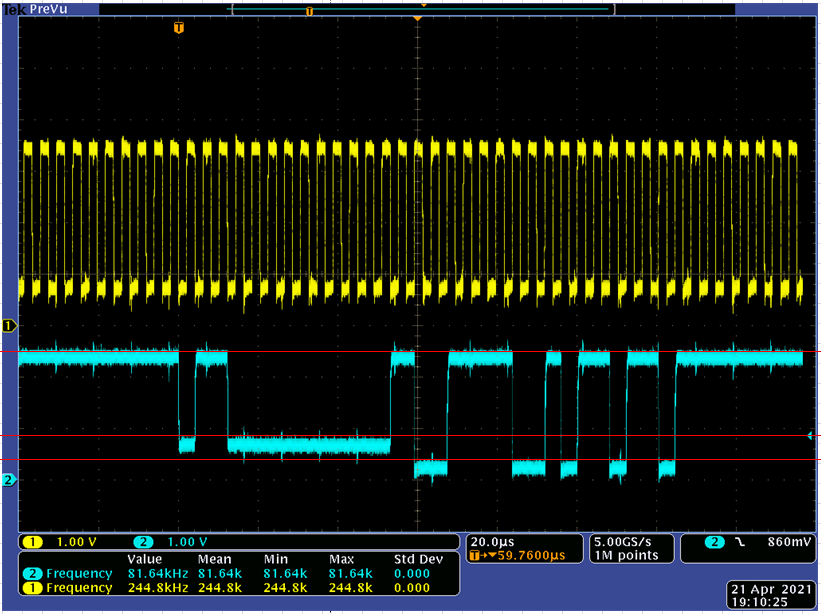Click the 20.0µs timebase readout

point(493,542)
